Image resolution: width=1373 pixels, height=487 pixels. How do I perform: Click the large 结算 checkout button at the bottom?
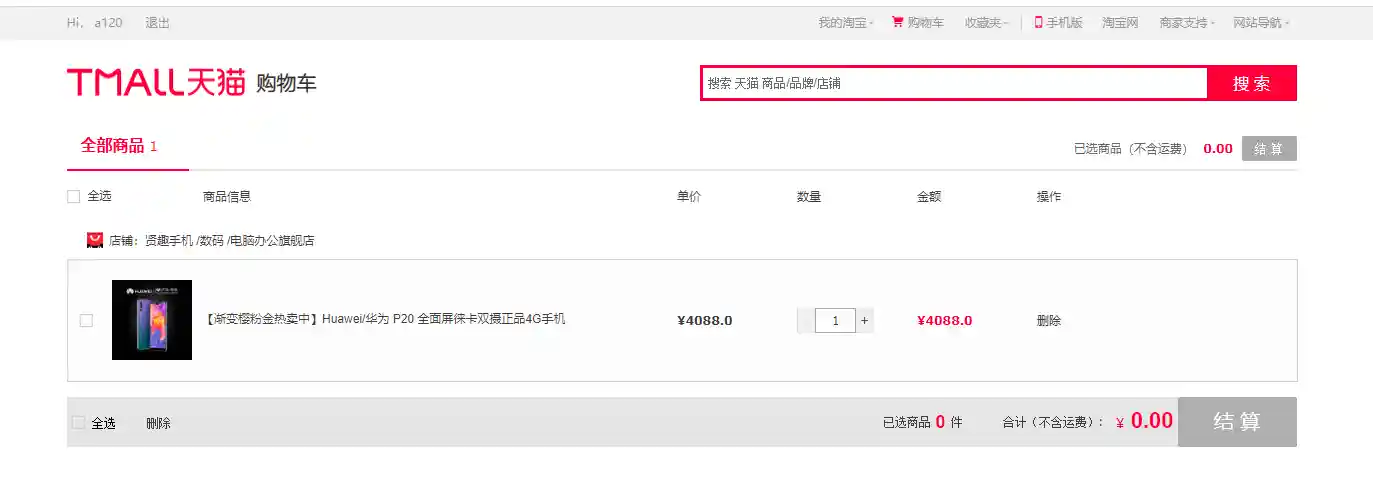point(1237,422)
